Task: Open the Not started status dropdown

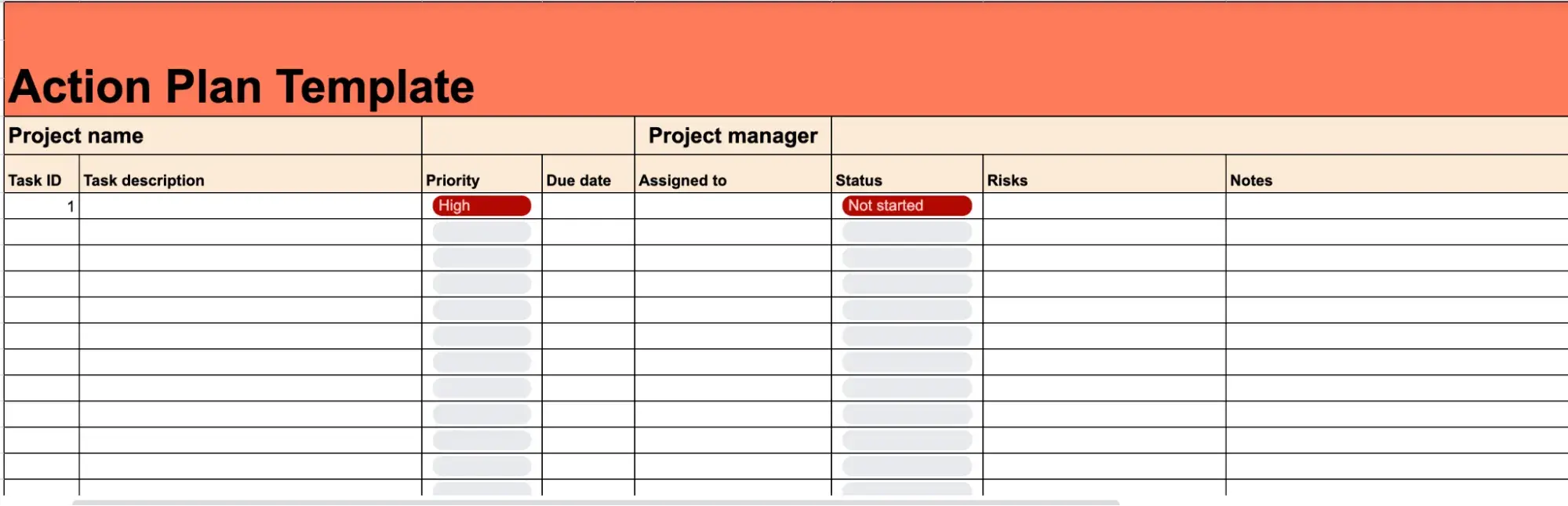Action: click(906, 206)
